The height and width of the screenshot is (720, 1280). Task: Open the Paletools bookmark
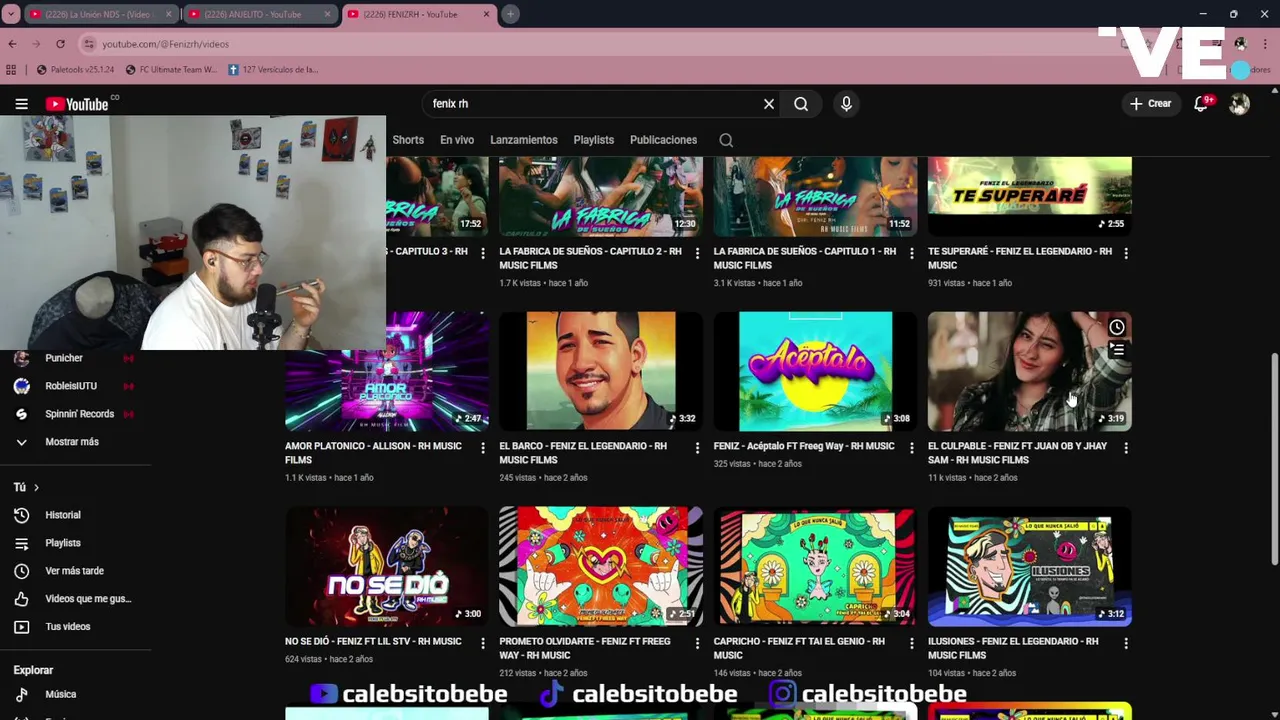coord(75,70)
